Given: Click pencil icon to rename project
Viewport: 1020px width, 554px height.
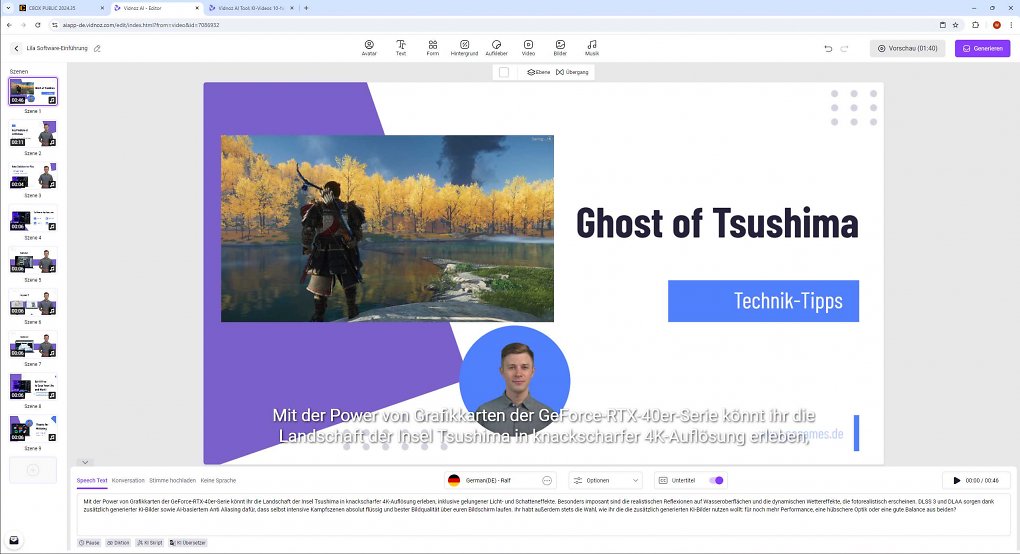Looking at the screenshot, I should coord(97,48).
